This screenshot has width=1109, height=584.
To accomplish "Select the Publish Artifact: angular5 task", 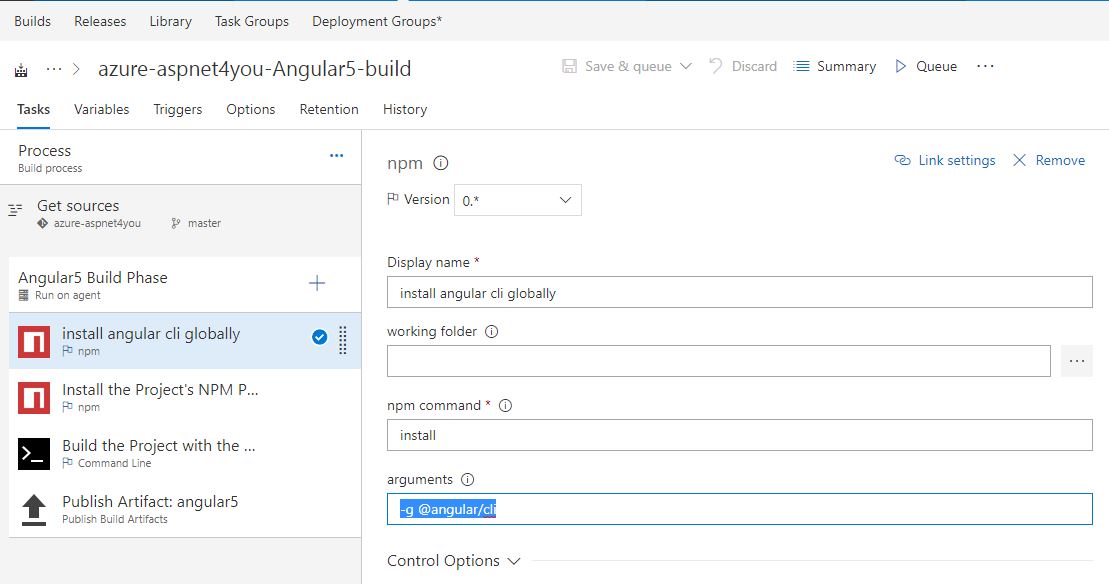I will pyautogui.click(x=185, y=509).
